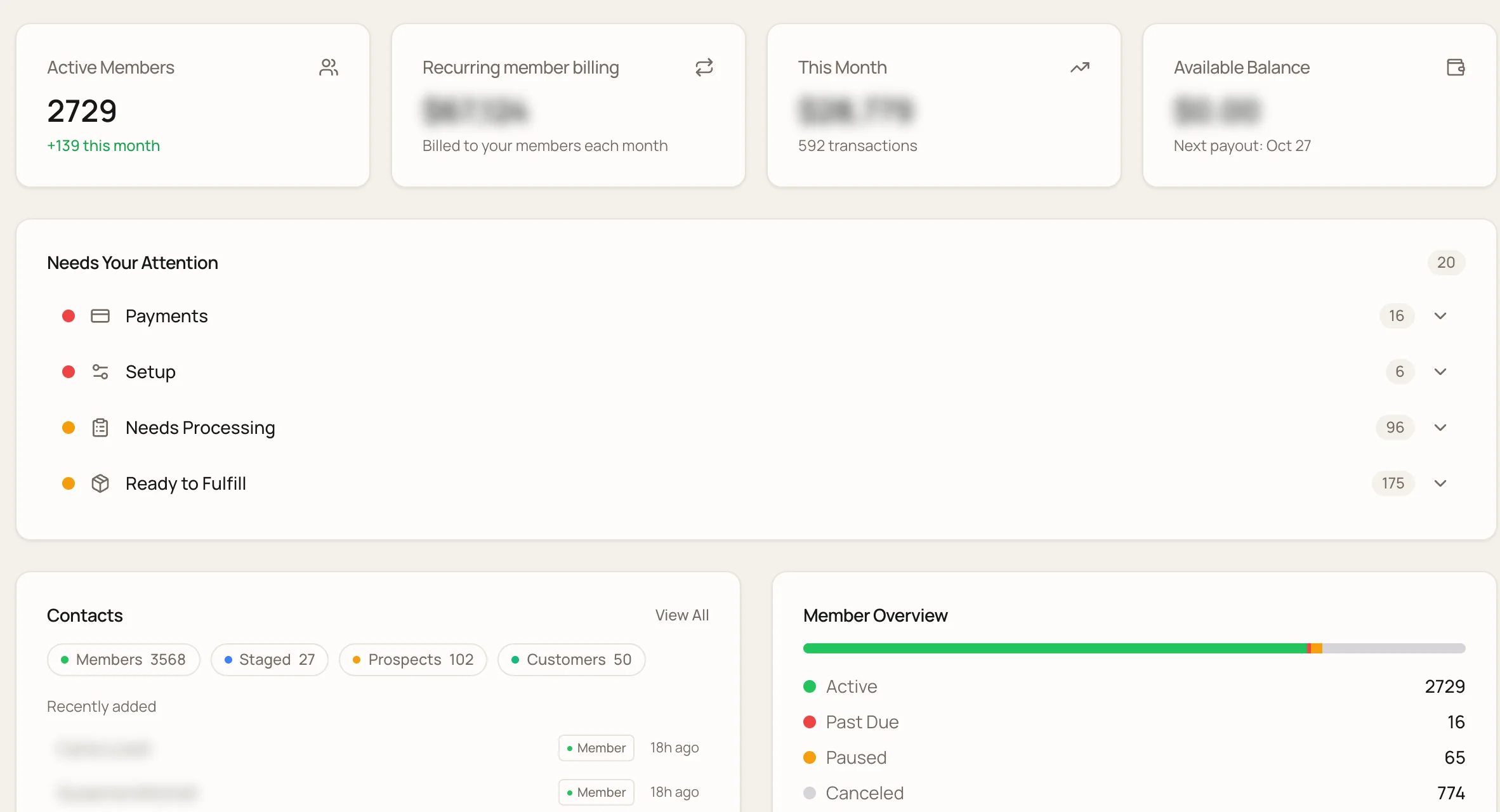
Task: Click the 6 count badge on Setup
Action: 1400,372
